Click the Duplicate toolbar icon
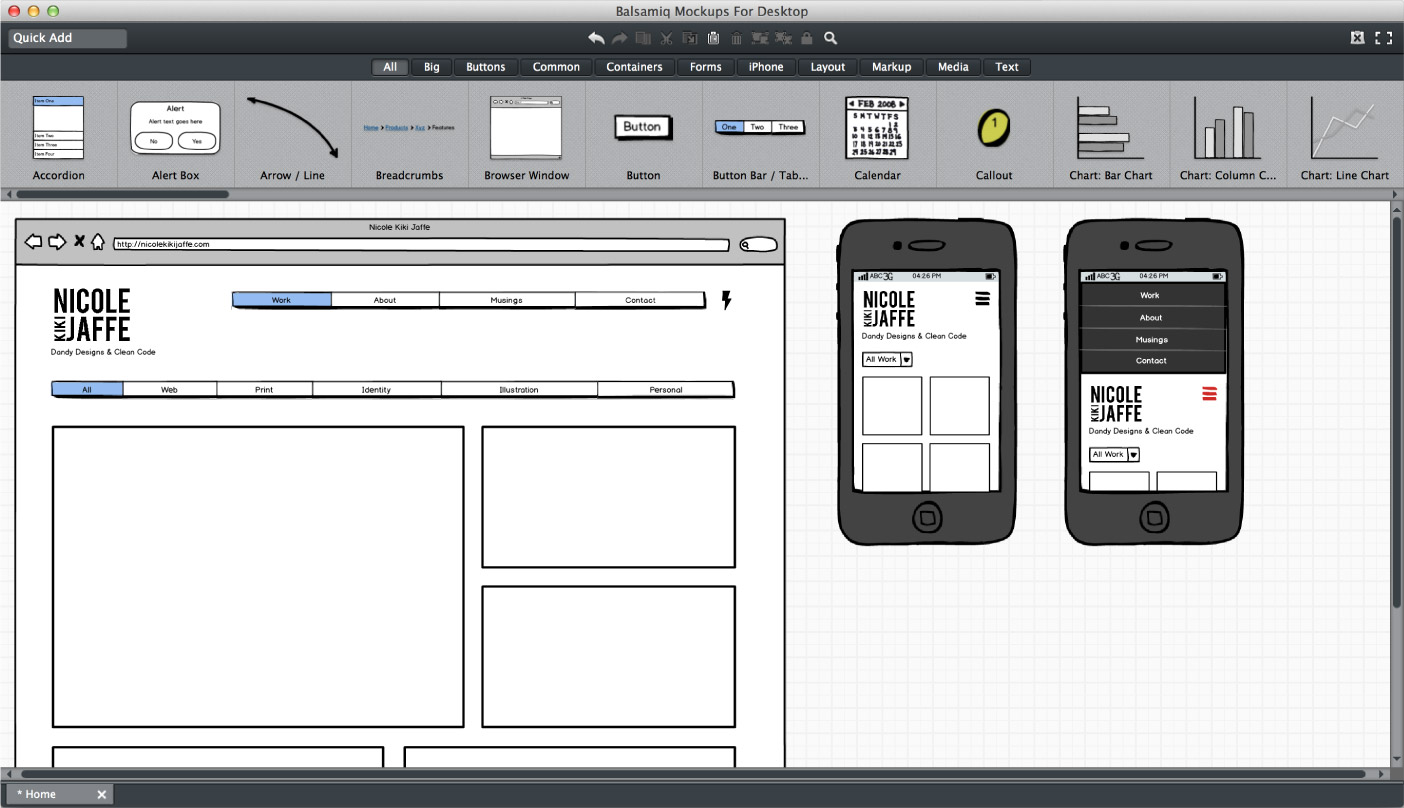 (643, 38)
